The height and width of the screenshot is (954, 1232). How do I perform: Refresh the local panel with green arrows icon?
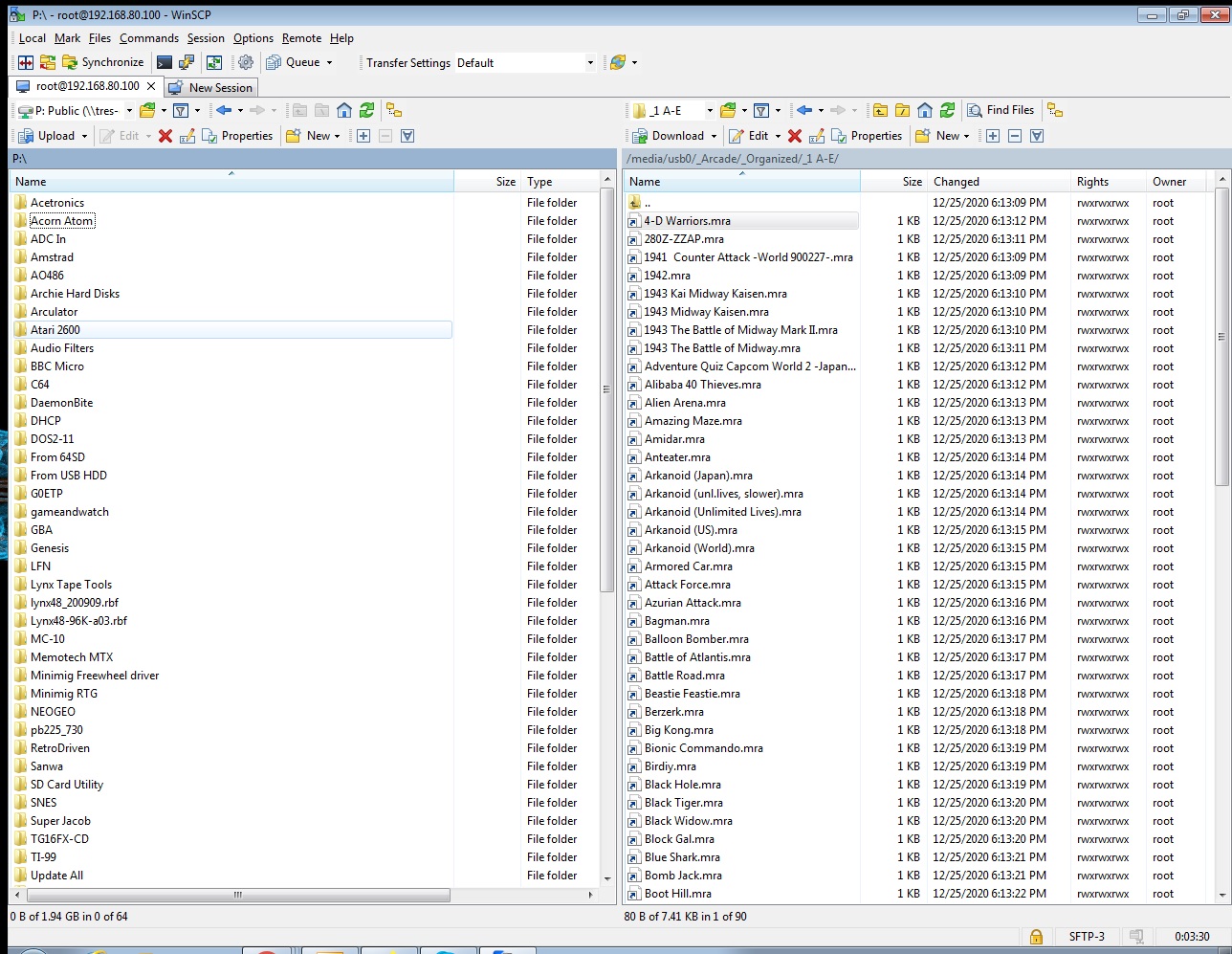tap(366, 110)
